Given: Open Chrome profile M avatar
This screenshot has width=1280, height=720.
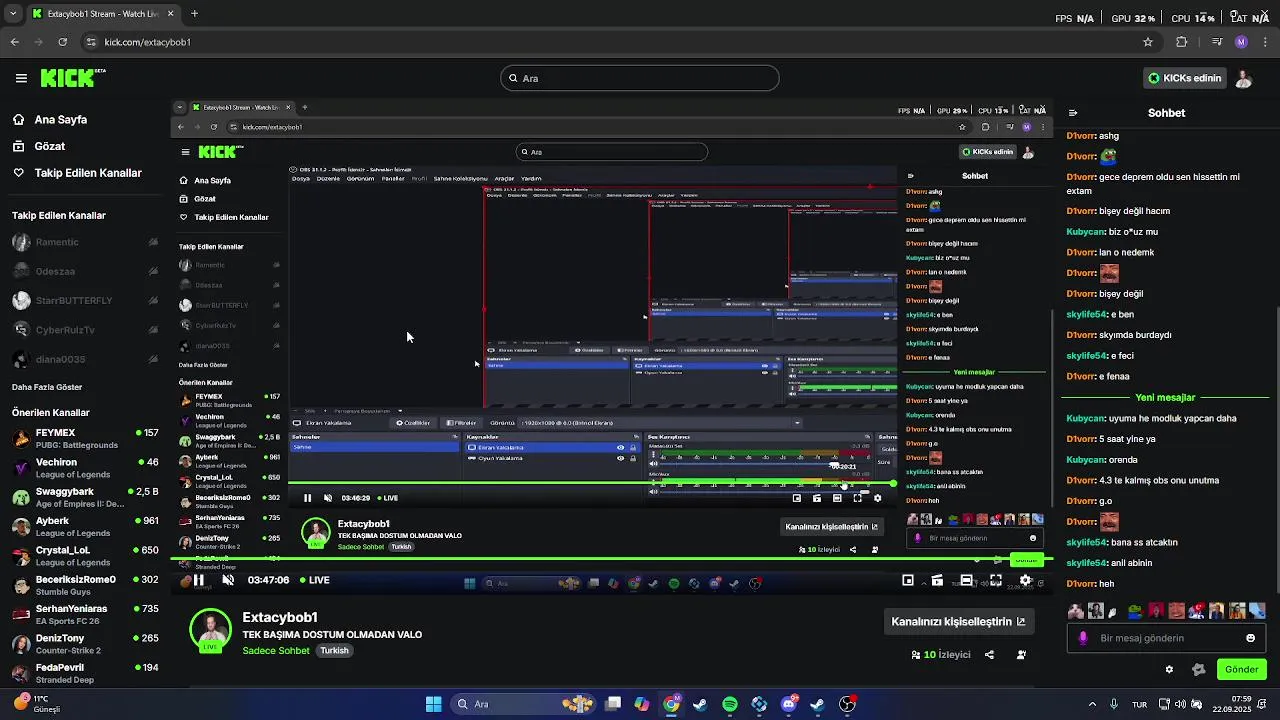Looking at the screenshot, I should 1241,42.
